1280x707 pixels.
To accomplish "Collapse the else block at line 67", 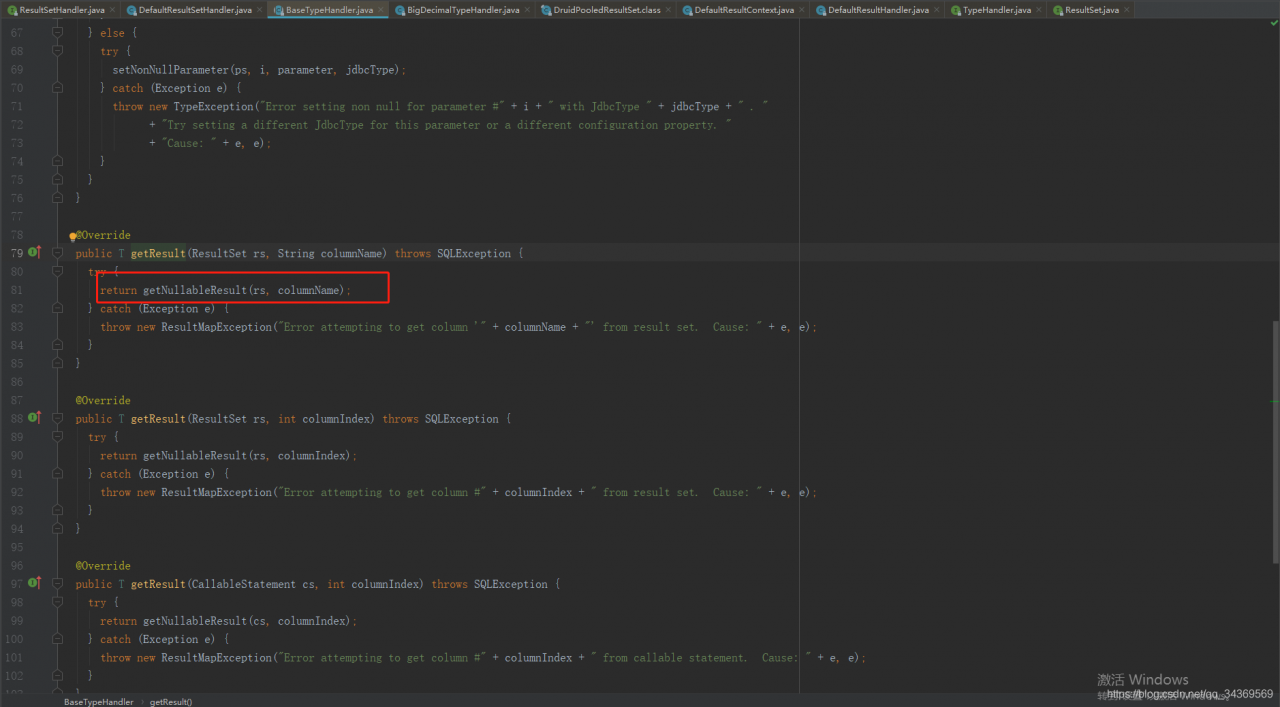I will (x=57, y=33).
